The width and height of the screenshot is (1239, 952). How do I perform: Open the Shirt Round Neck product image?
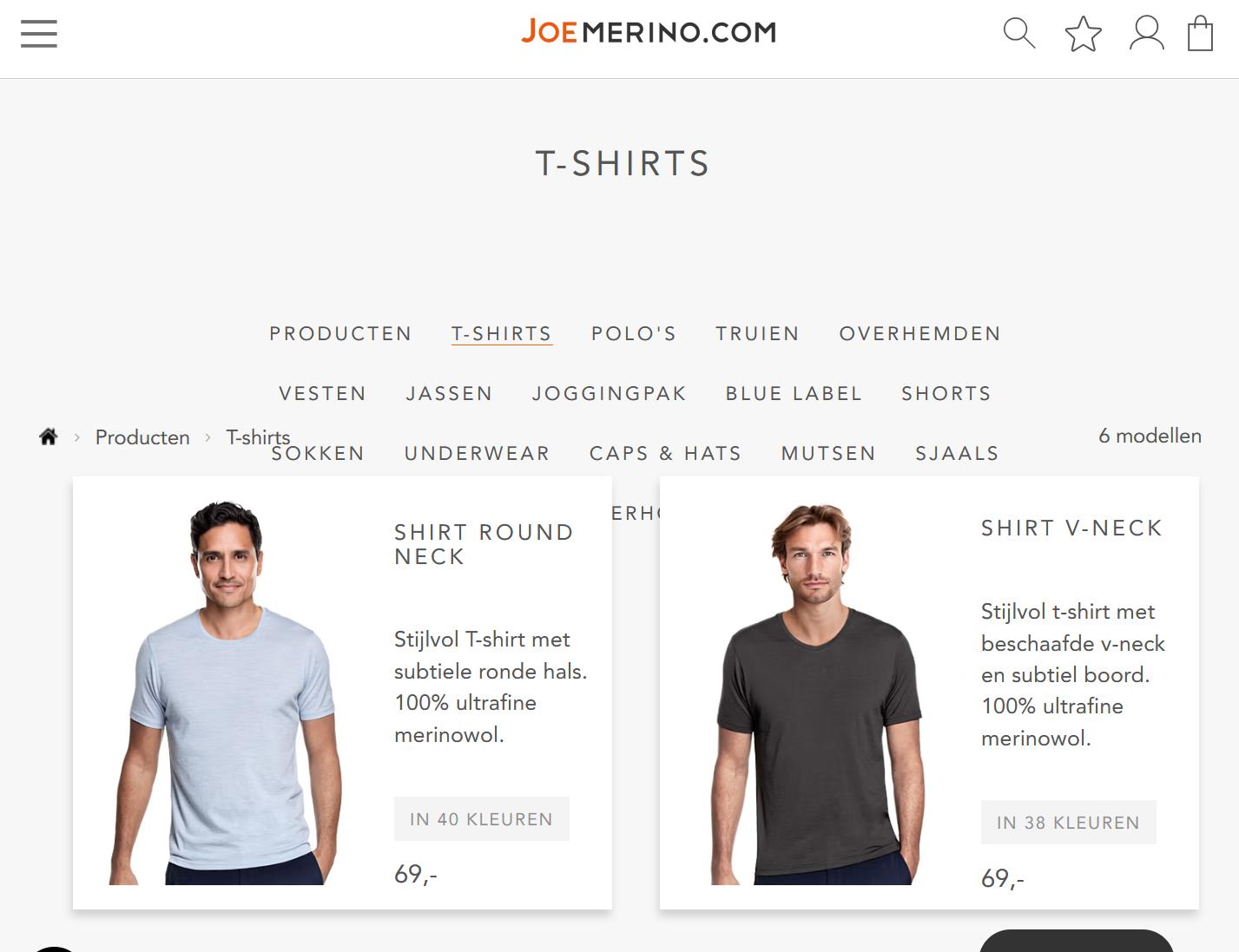(x=227, y=693)
